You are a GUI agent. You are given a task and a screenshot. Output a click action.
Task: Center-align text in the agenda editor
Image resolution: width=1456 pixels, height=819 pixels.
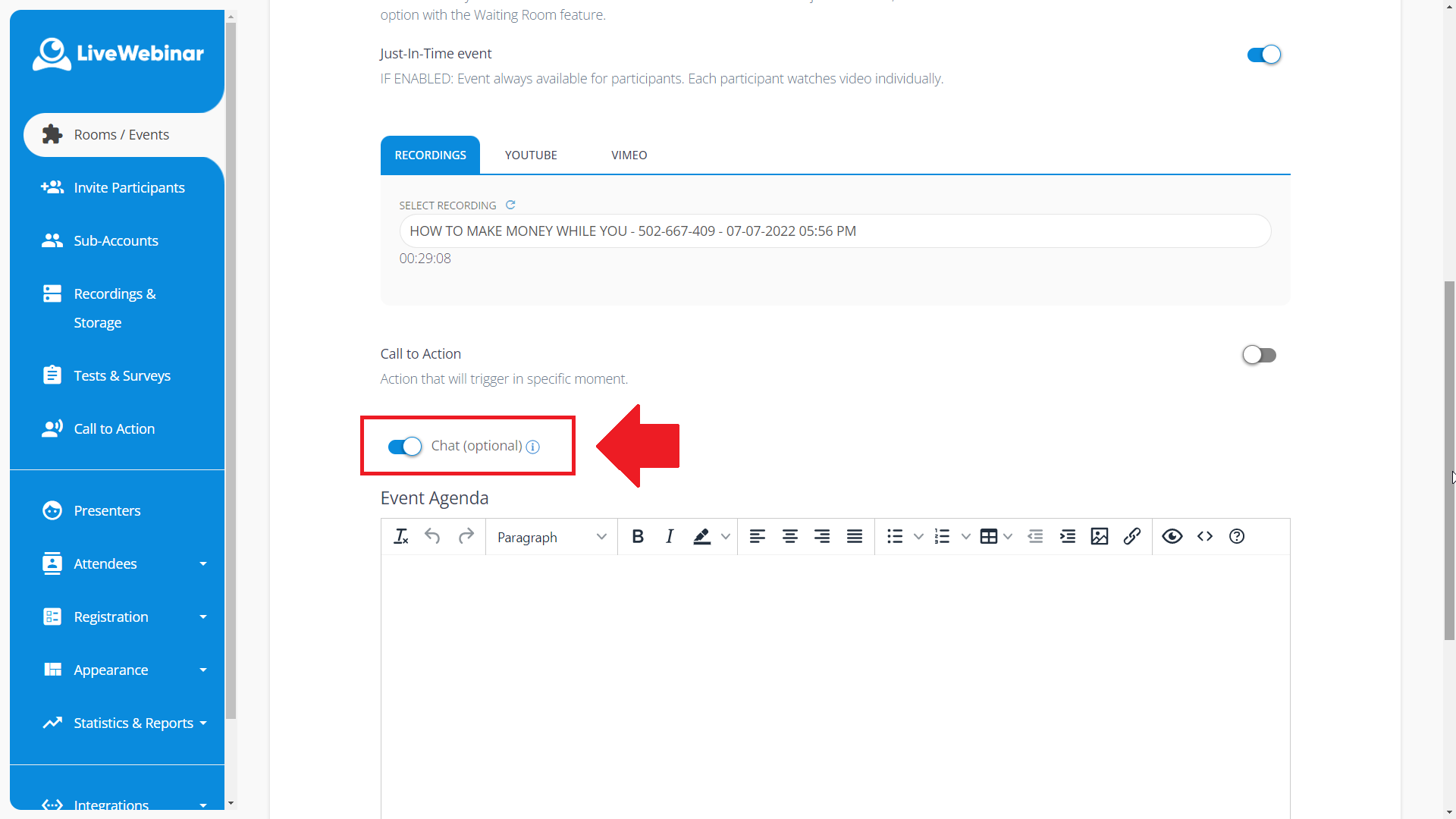click(789, 536)
